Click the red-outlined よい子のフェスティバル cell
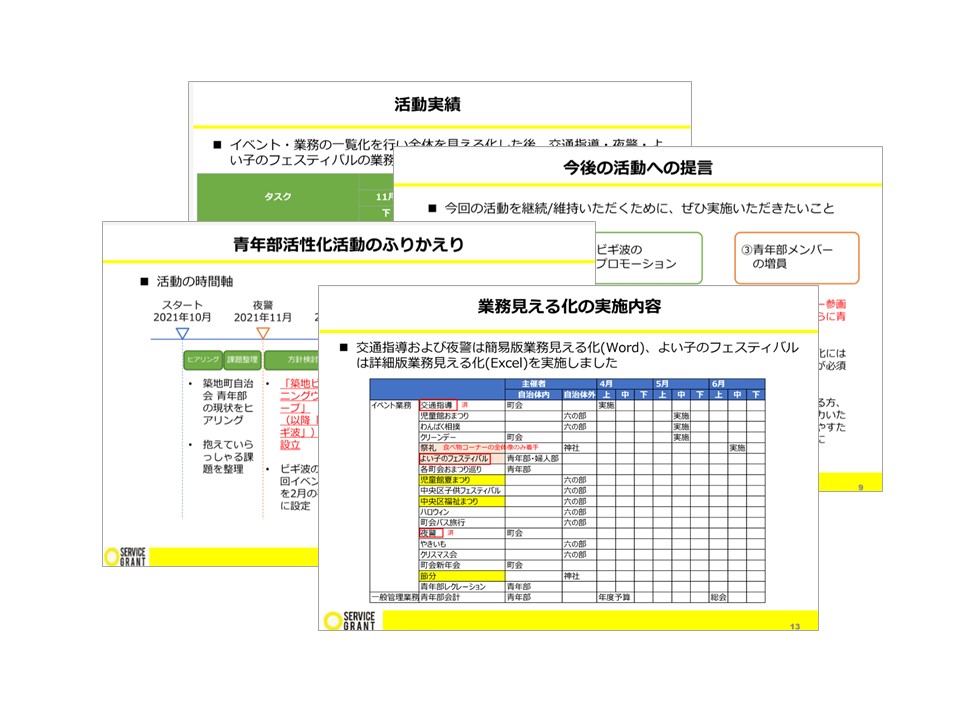Image resolution: width=960 pixels, height=720 pixels. 455,459
